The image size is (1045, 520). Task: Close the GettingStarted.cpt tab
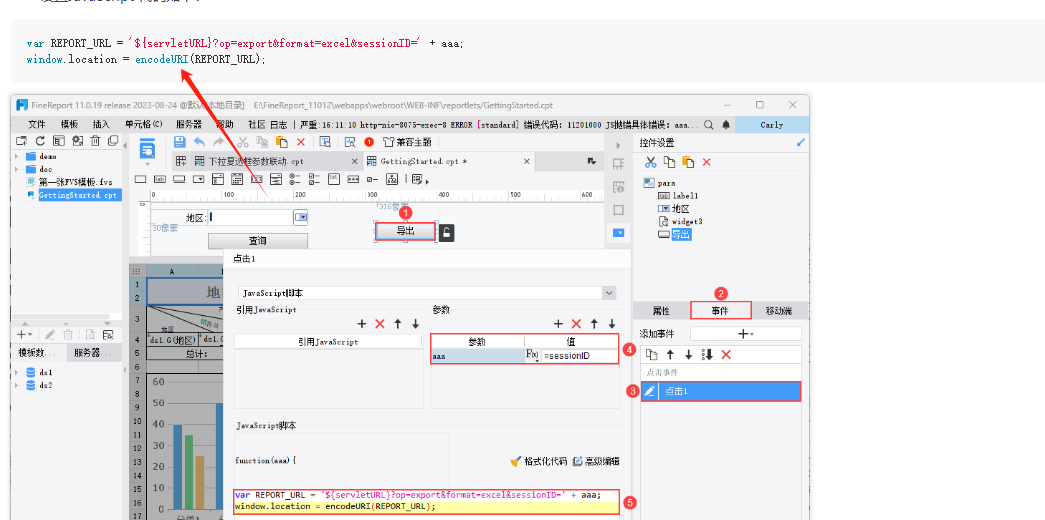point(527,161)
